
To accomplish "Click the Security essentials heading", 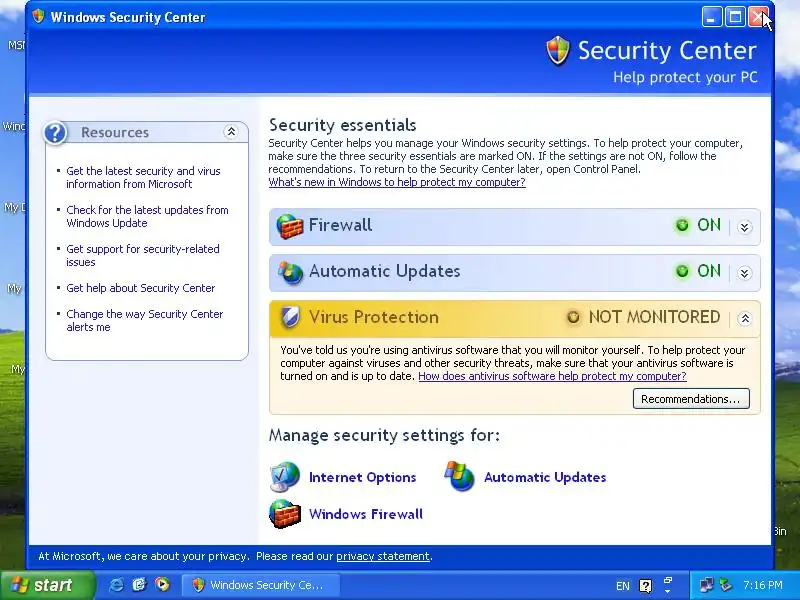I will coord(342,125).
